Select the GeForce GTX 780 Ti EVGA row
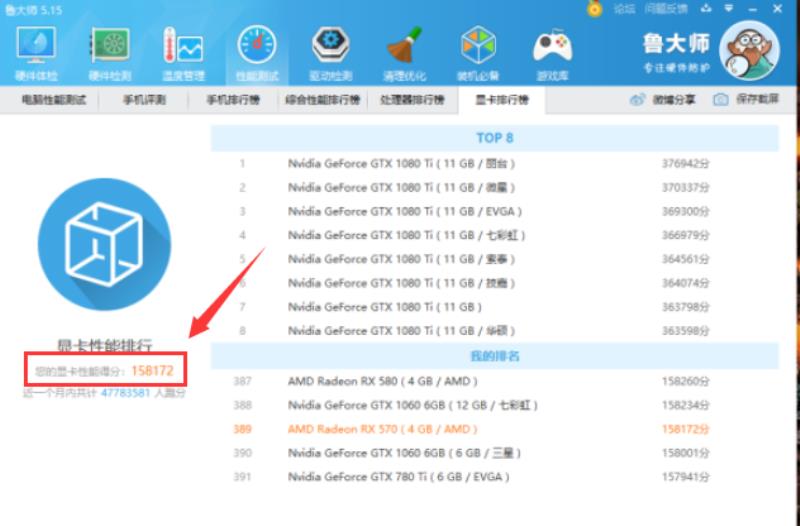The image size is (800, 526). [494, 477]
